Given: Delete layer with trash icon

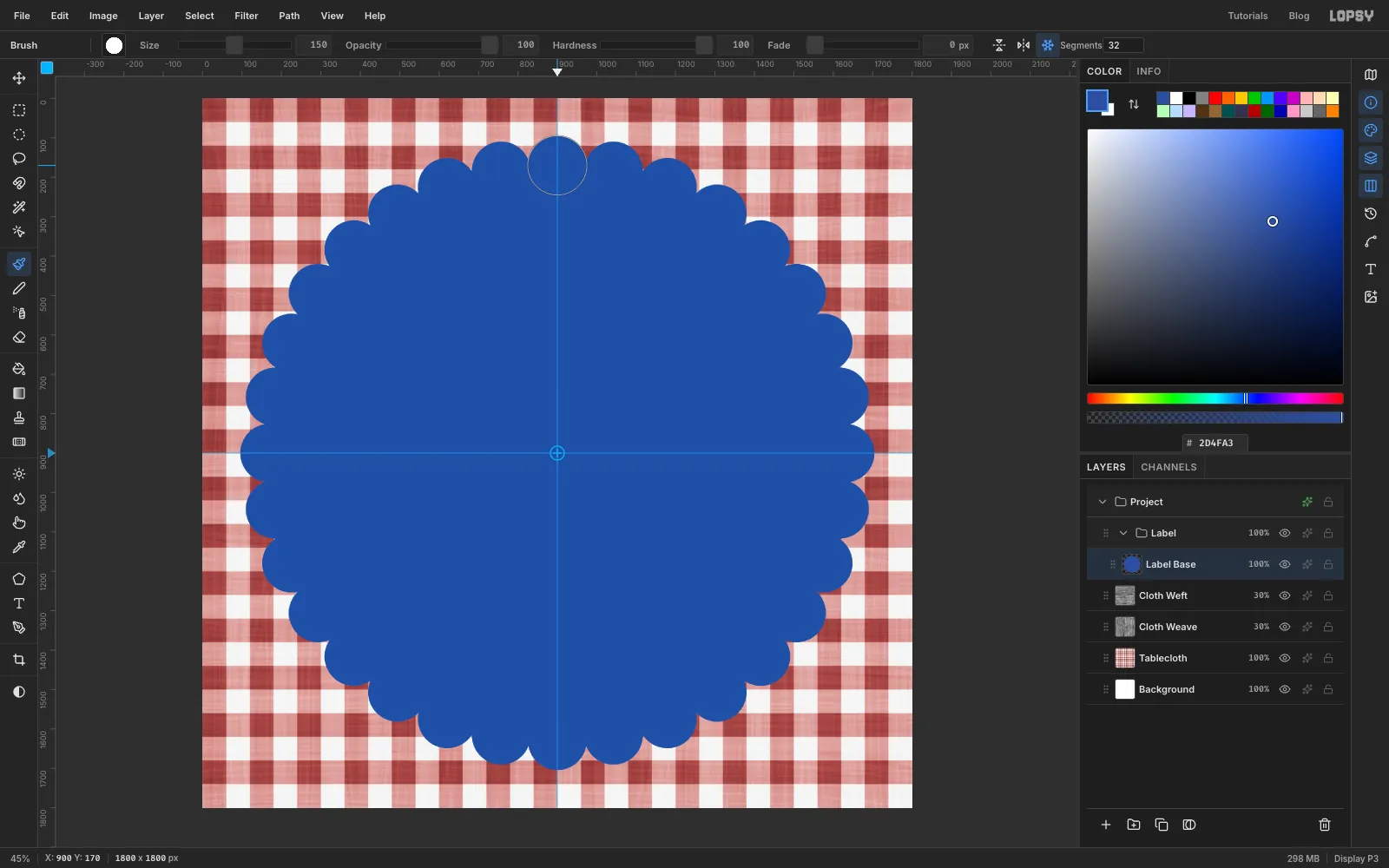Looking at the screenshot, I should (1325, 825).
